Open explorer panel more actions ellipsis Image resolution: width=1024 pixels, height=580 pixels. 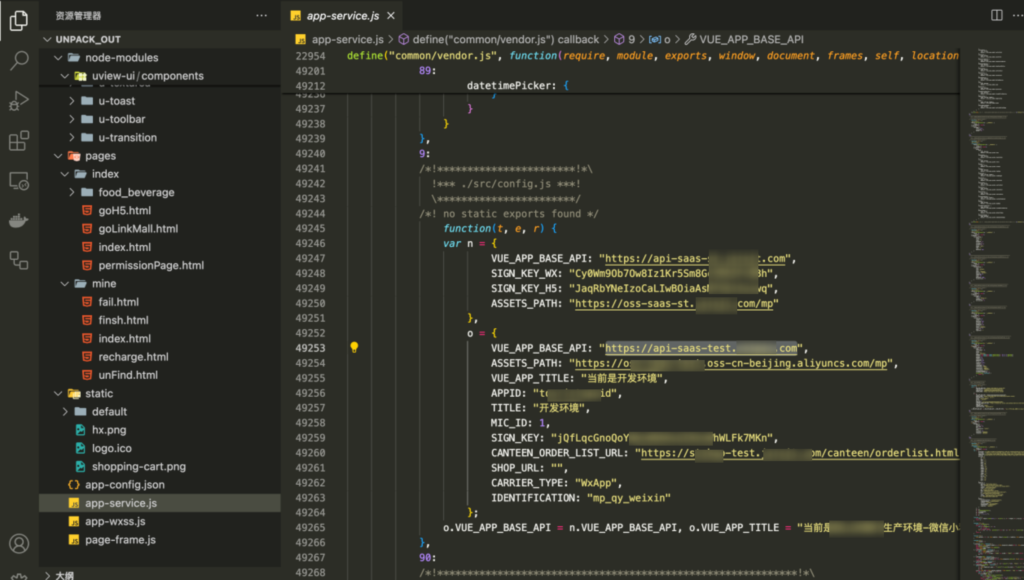[x=261, y=15]
